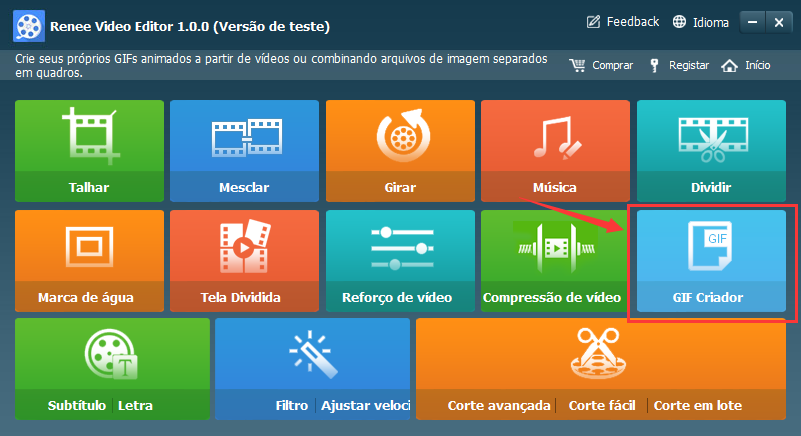Click the Comprar shopping cart icon
The image size is (801, 436).
[577, 65]
